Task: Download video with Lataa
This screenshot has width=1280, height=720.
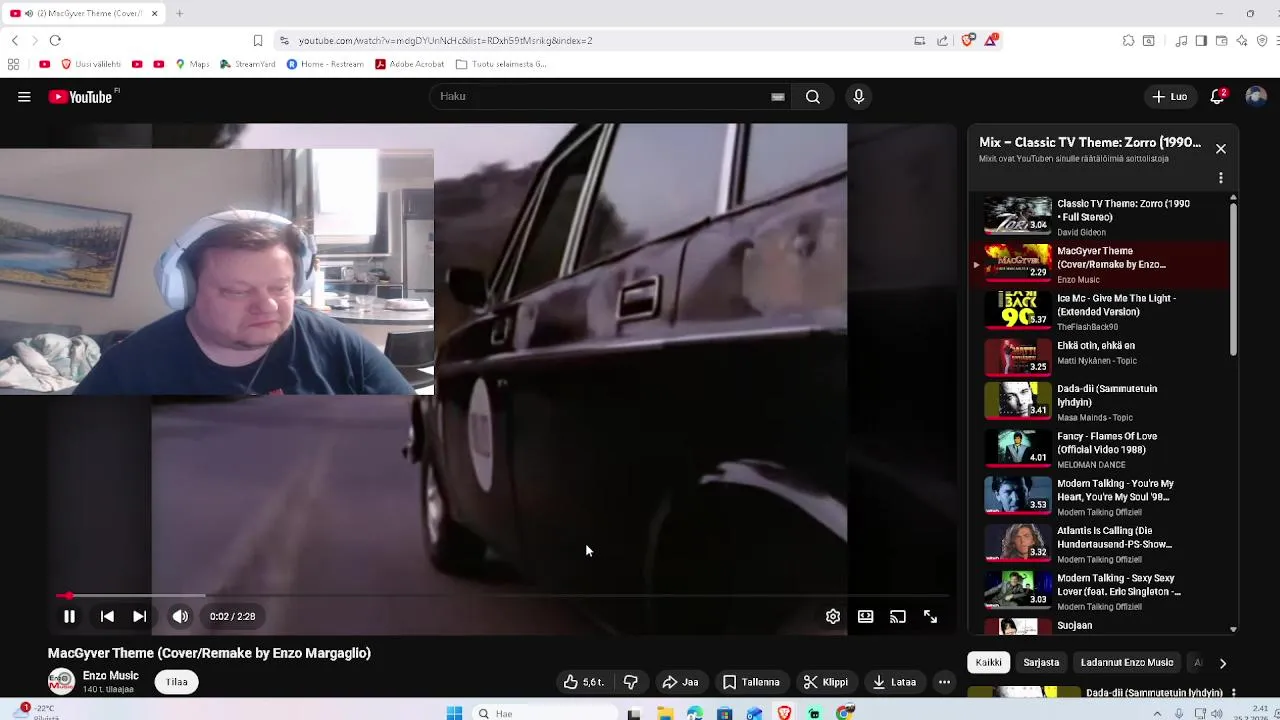Action: click(x=893, y=682)
